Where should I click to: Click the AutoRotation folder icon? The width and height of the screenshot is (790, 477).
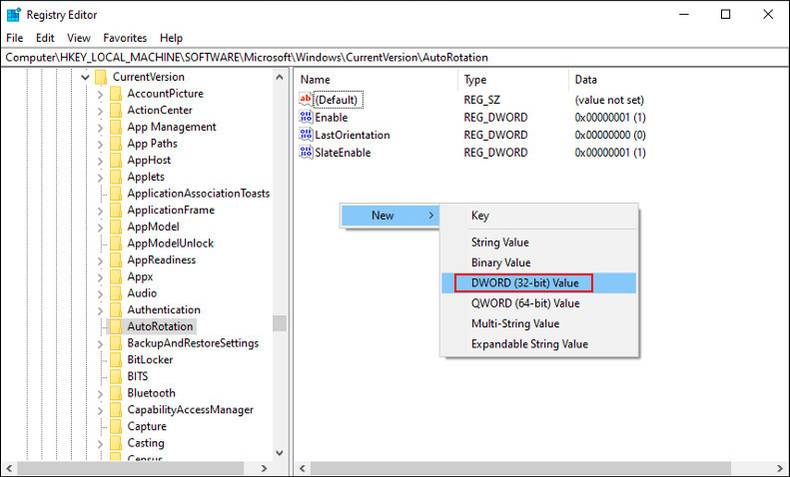[116, 326]
